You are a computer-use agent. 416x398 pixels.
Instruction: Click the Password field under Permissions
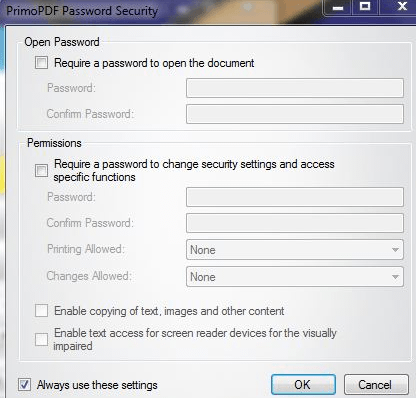tap(295, 197)
